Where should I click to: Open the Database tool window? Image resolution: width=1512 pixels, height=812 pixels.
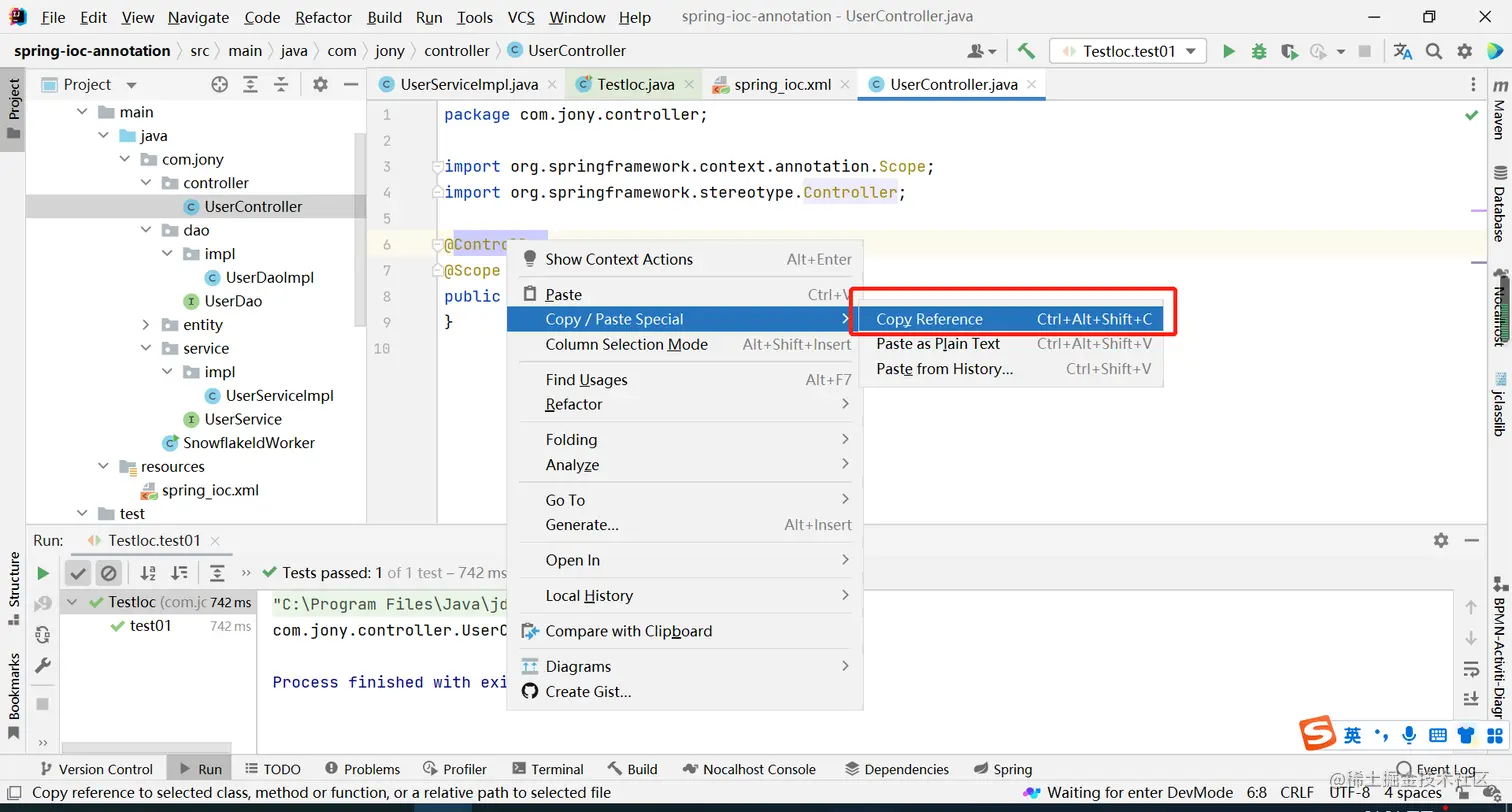point(1499,204)
